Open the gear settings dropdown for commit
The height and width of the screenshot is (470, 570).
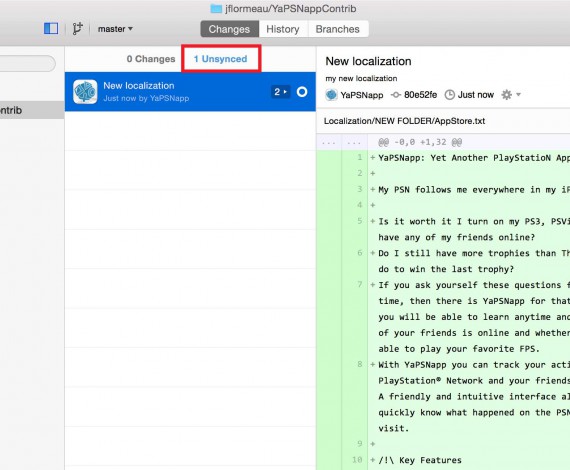point(511,95)
